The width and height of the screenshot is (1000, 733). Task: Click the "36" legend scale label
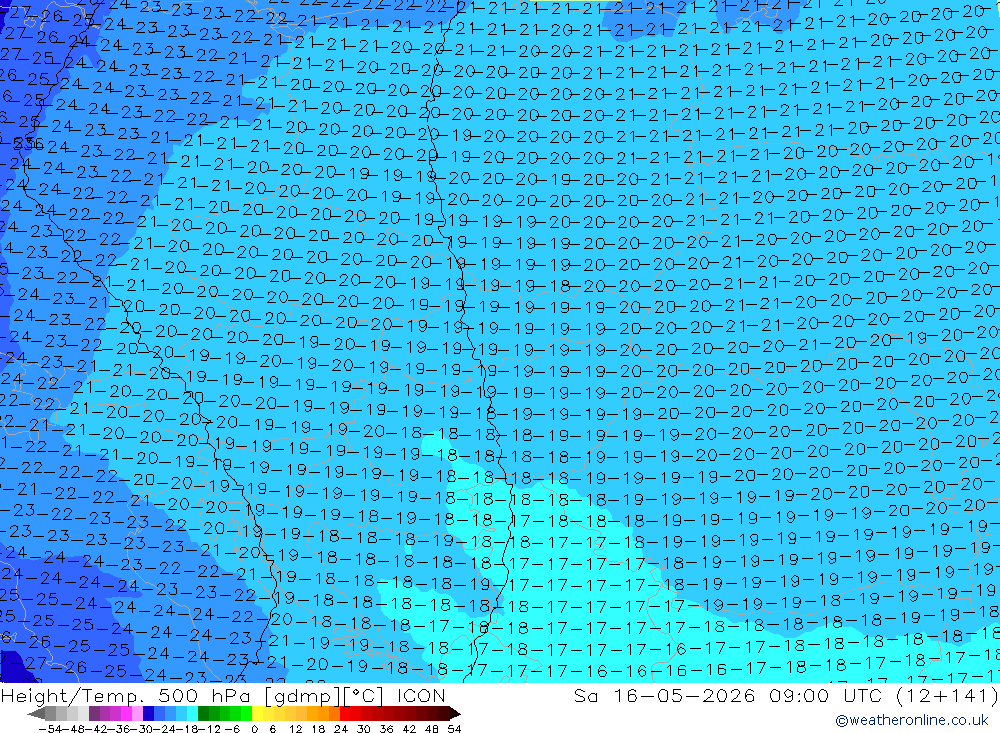pos(386,729)
